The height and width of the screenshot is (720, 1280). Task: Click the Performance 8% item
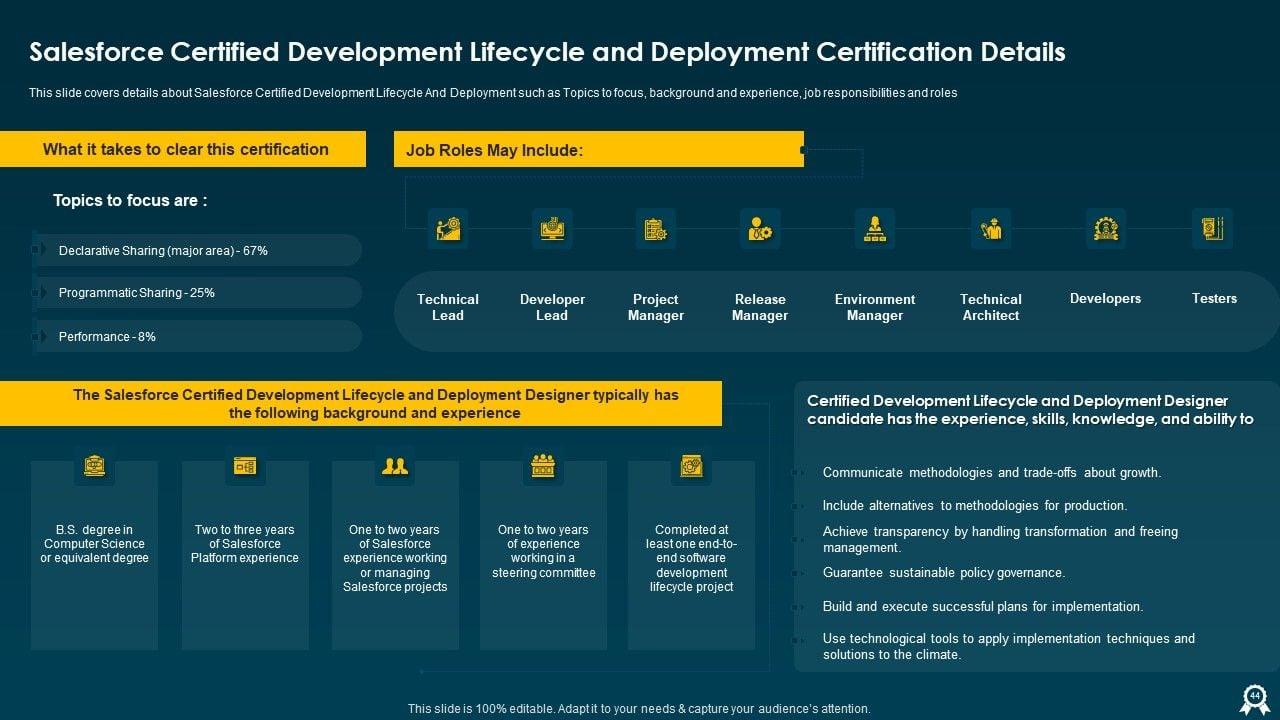coord(107,337)
